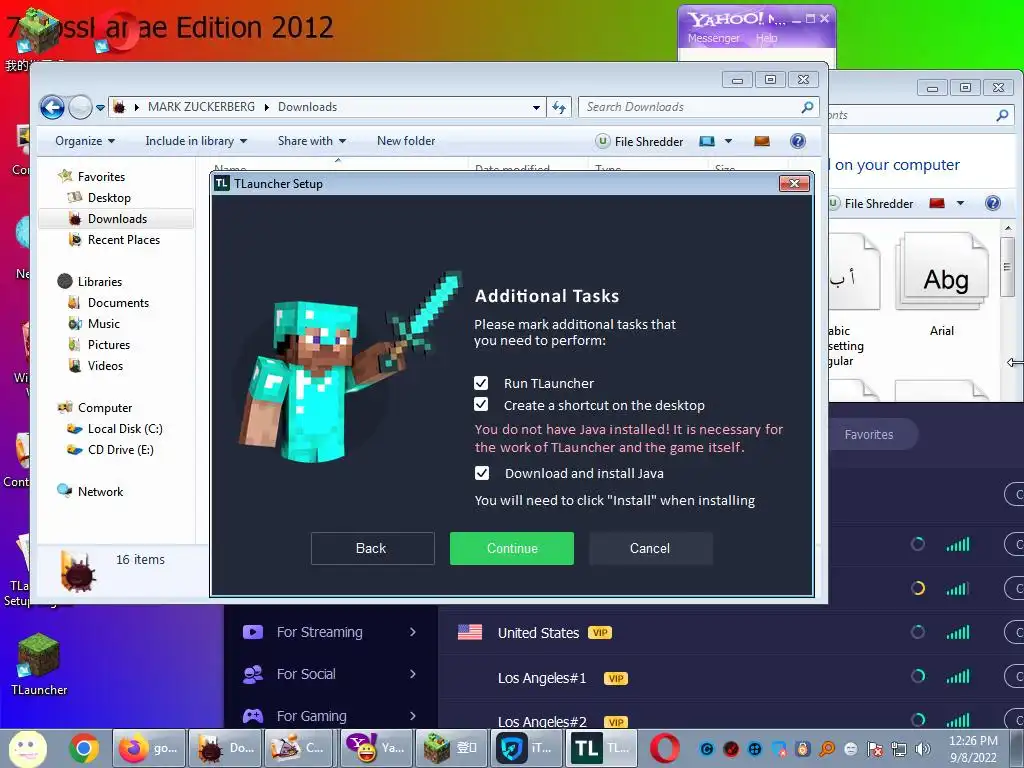Click the volume speaker tray icon
1024x768 pixels.
tap(923, 749)
